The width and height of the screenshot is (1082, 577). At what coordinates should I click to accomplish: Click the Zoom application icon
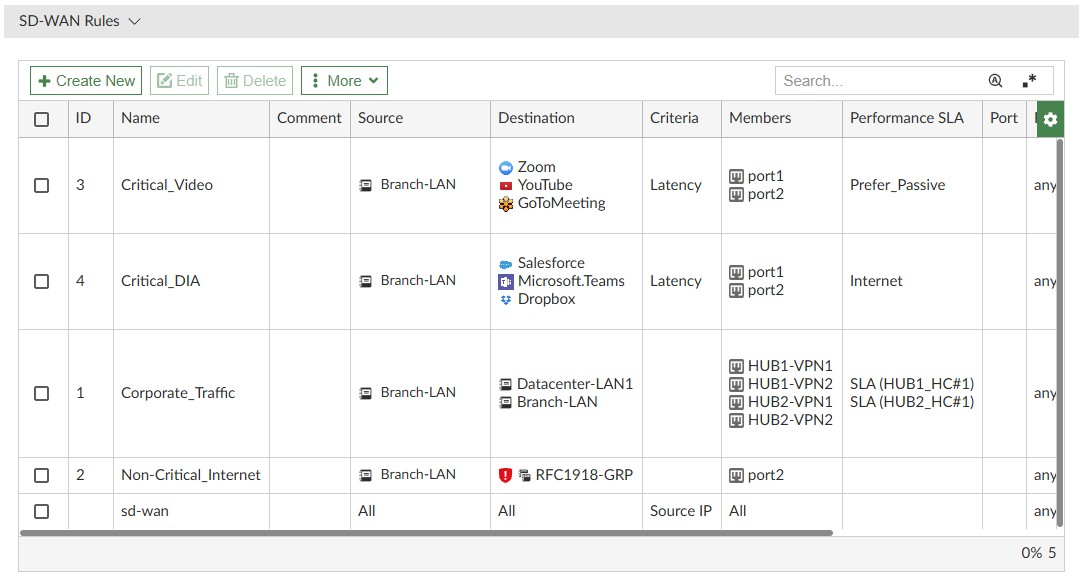[x=505, y=167]
